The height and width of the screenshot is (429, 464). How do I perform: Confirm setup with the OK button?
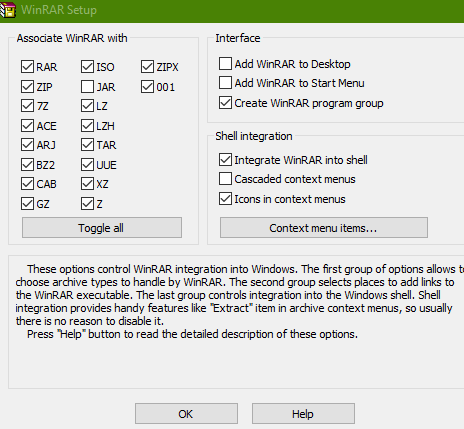click(186, 414)
